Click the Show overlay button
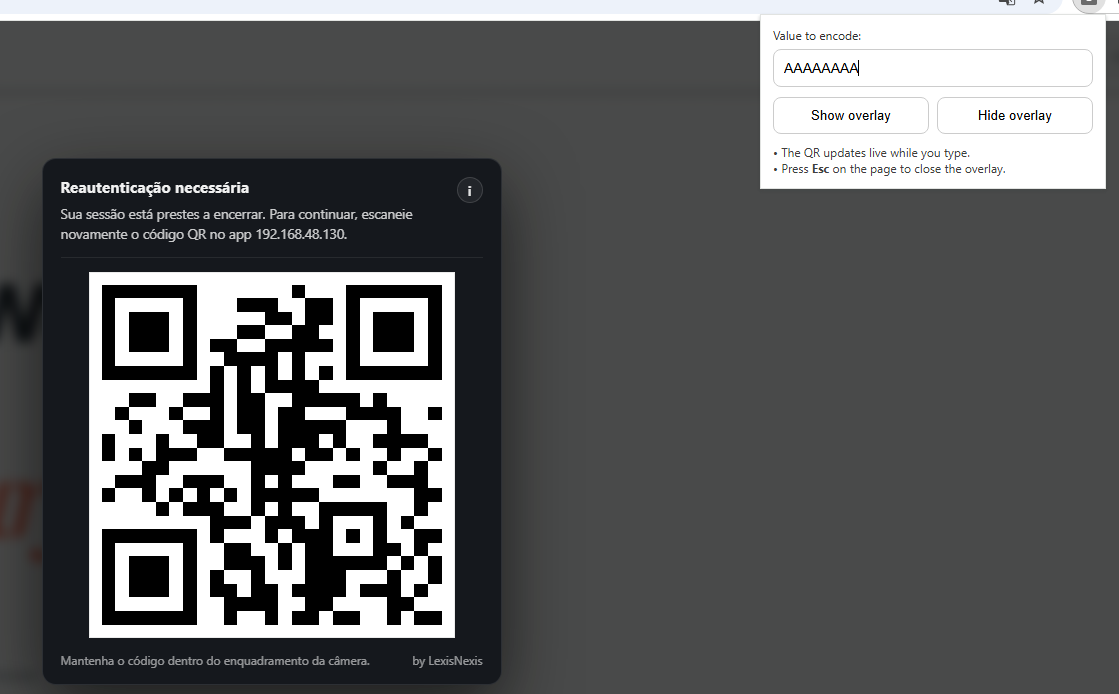The image size is (1119, 694). [x=851, y=116]
